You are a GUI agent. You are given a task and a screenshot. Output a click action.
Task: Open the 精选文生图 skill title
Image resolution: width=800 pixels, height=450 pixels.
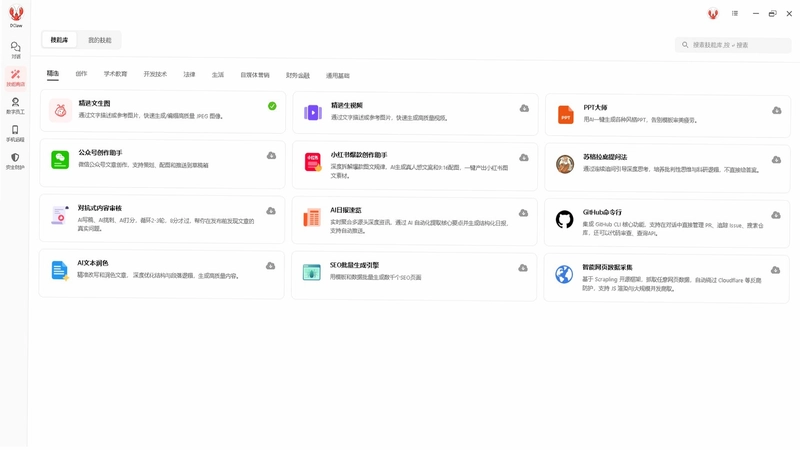[x=94, y=103]
